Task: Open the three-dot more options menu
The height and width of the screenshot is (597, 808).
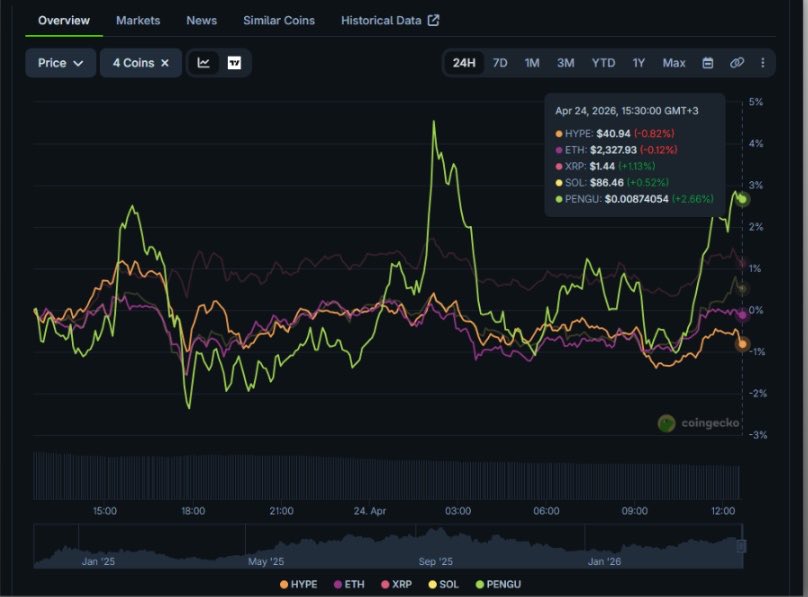Action: 763,63
